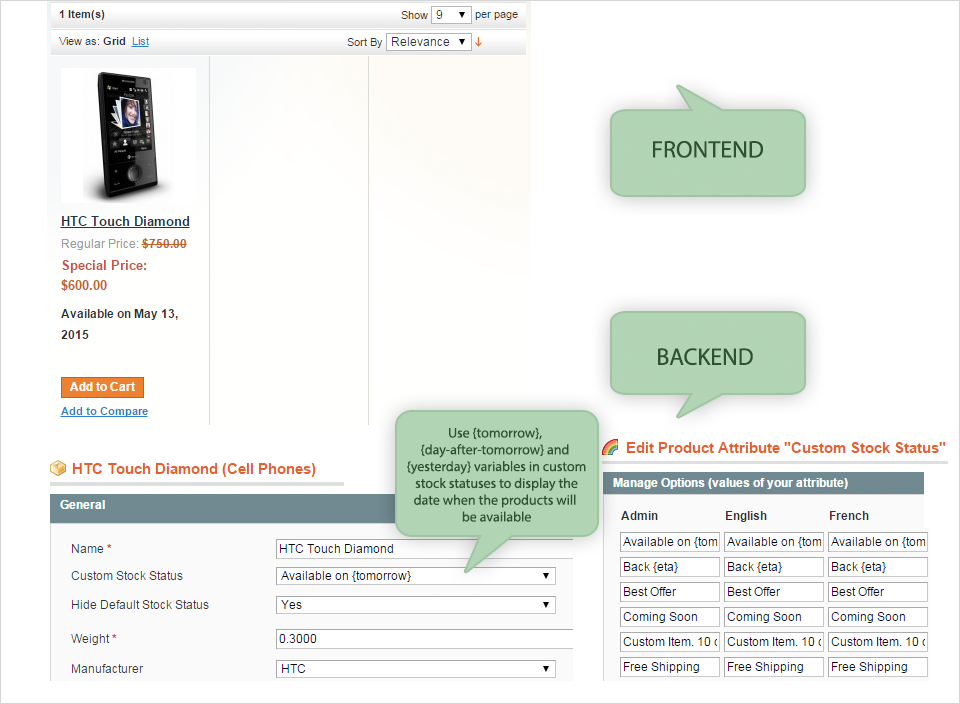Click the $600.00 special price

pyautogui.click(x=84, y=285)
